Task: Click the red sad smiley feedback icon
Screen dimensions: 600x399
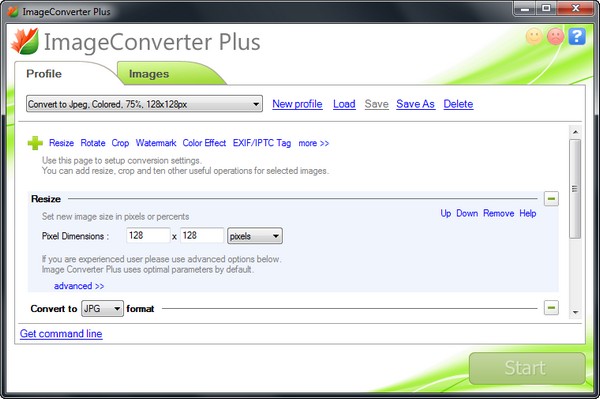Action: (555, 36)
